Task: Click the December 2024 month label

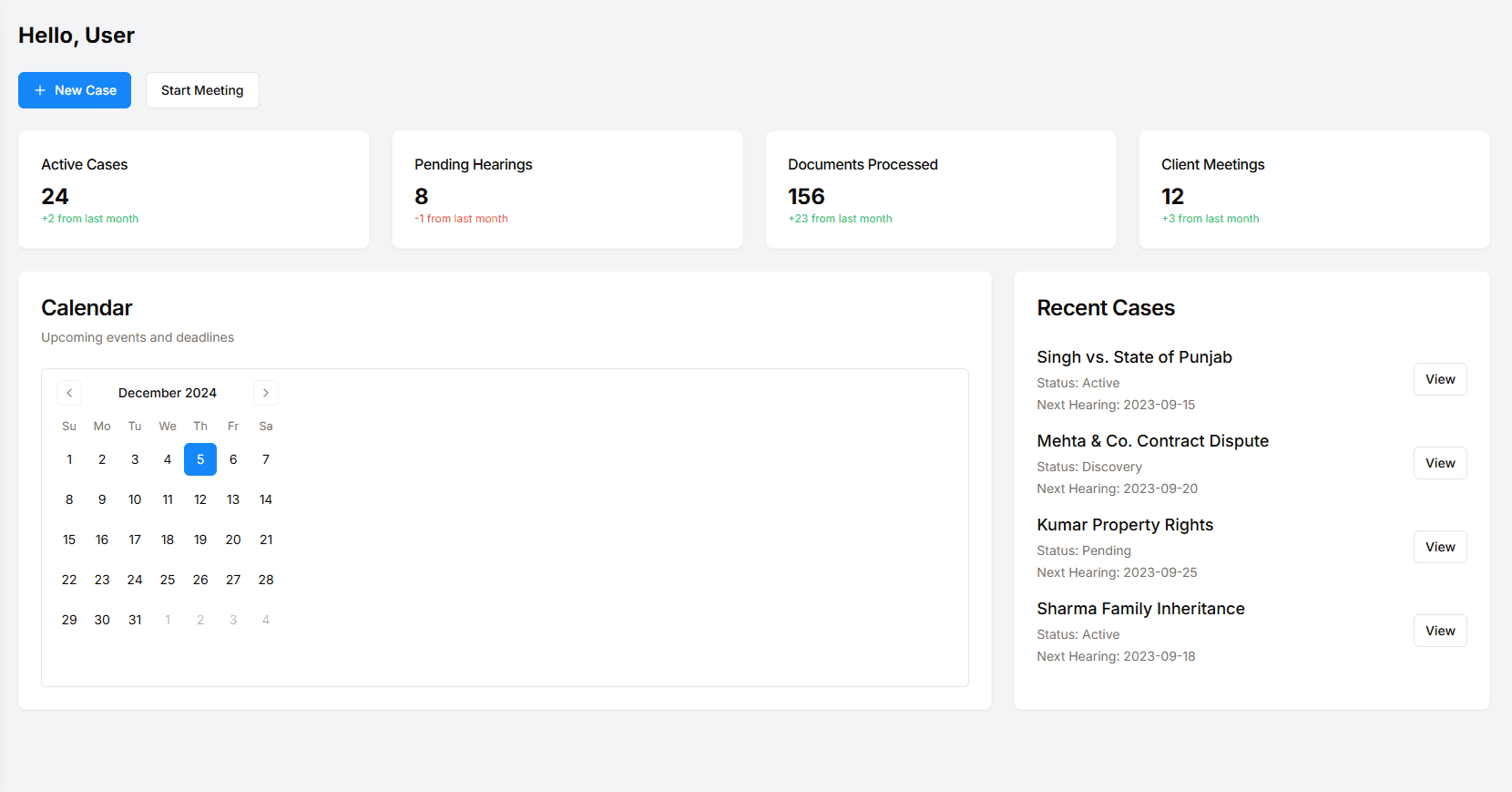Action: 168,393
